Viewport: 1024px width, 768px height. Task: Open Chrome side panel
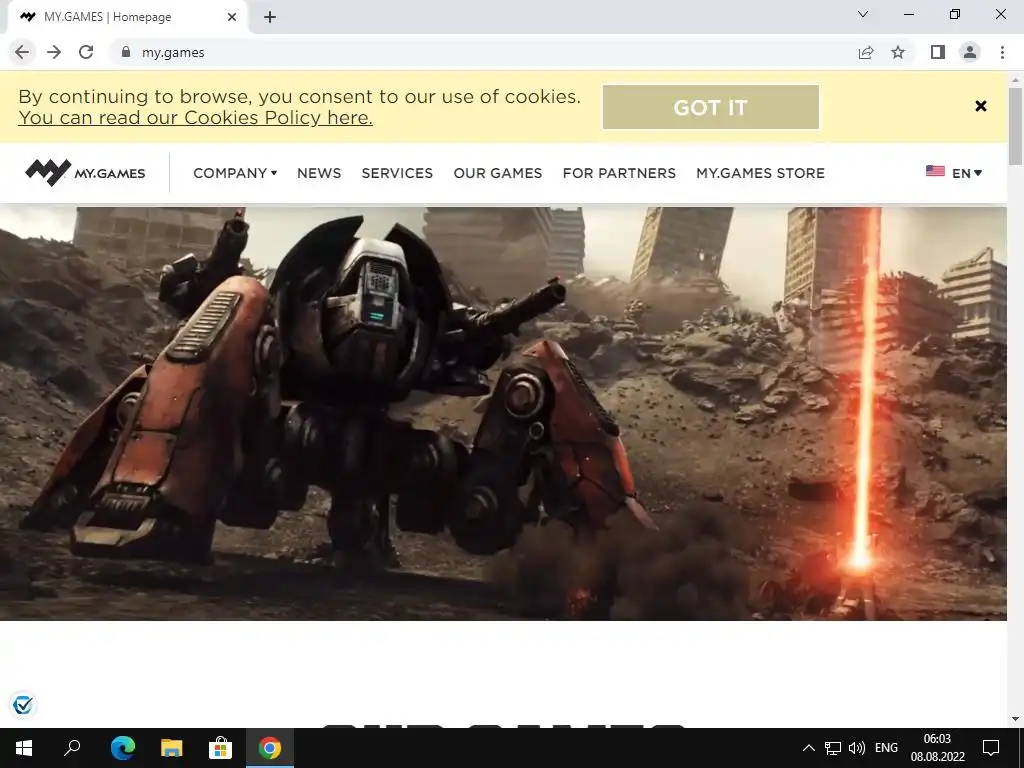tap(938, 52)
